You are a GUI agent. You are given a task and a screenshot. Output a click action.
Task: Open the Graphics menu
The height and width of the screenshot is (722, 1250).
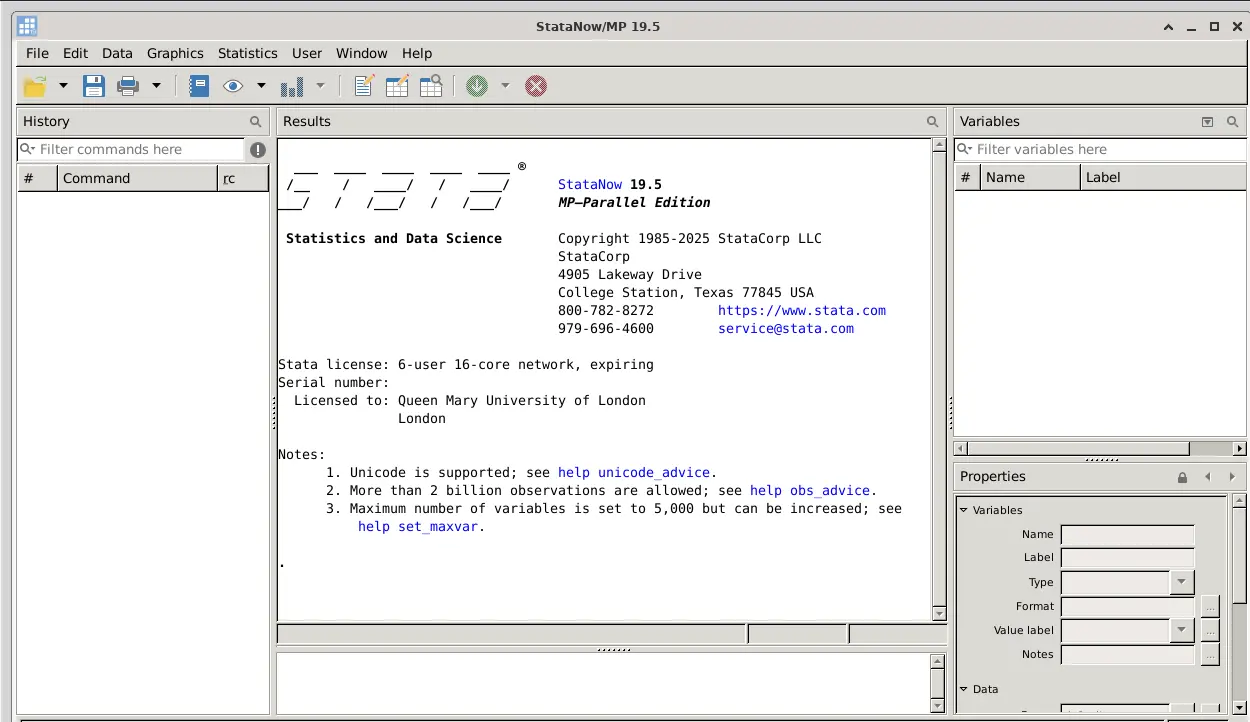[175, 53]
